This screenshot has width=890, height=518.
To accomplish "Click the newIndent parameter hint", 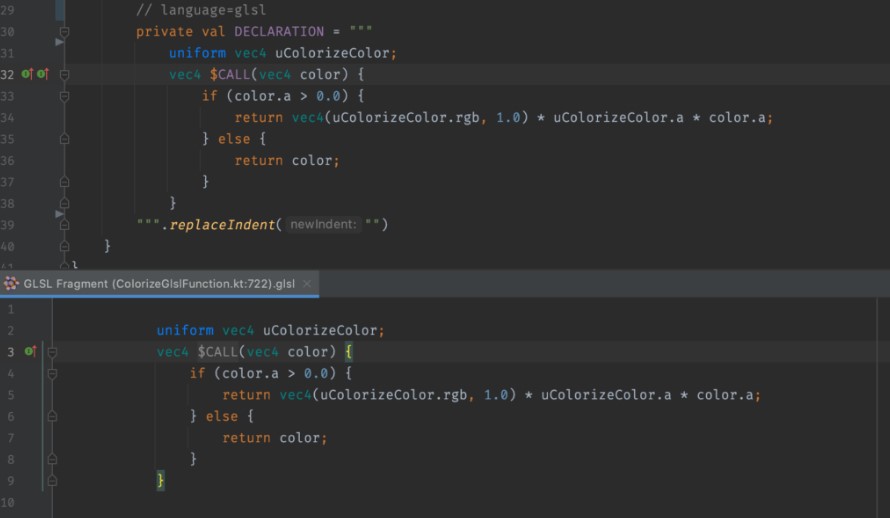I will pos(324,224).
